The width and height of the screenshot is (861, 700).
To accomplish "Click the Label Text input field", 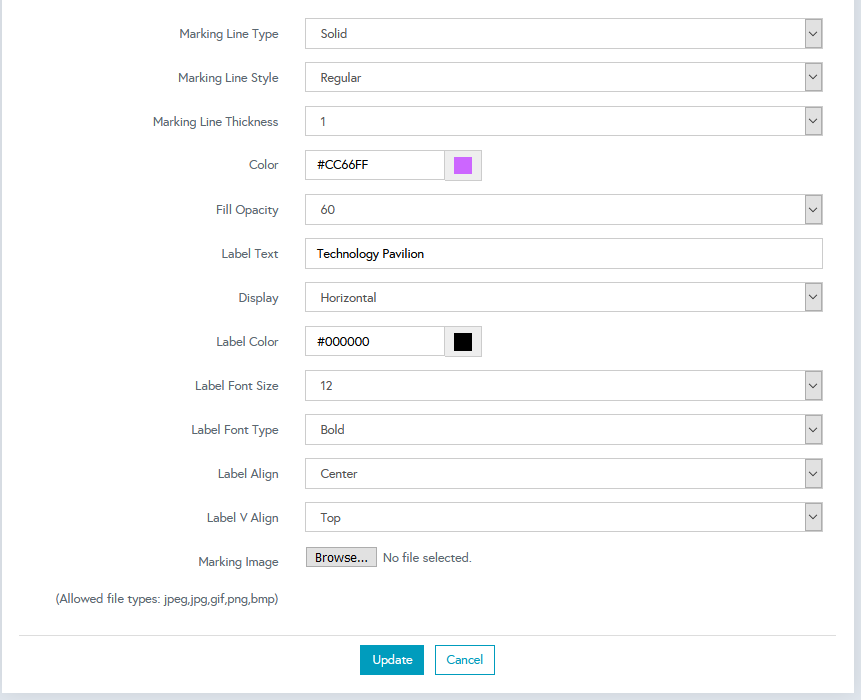I will pos(563,254).
